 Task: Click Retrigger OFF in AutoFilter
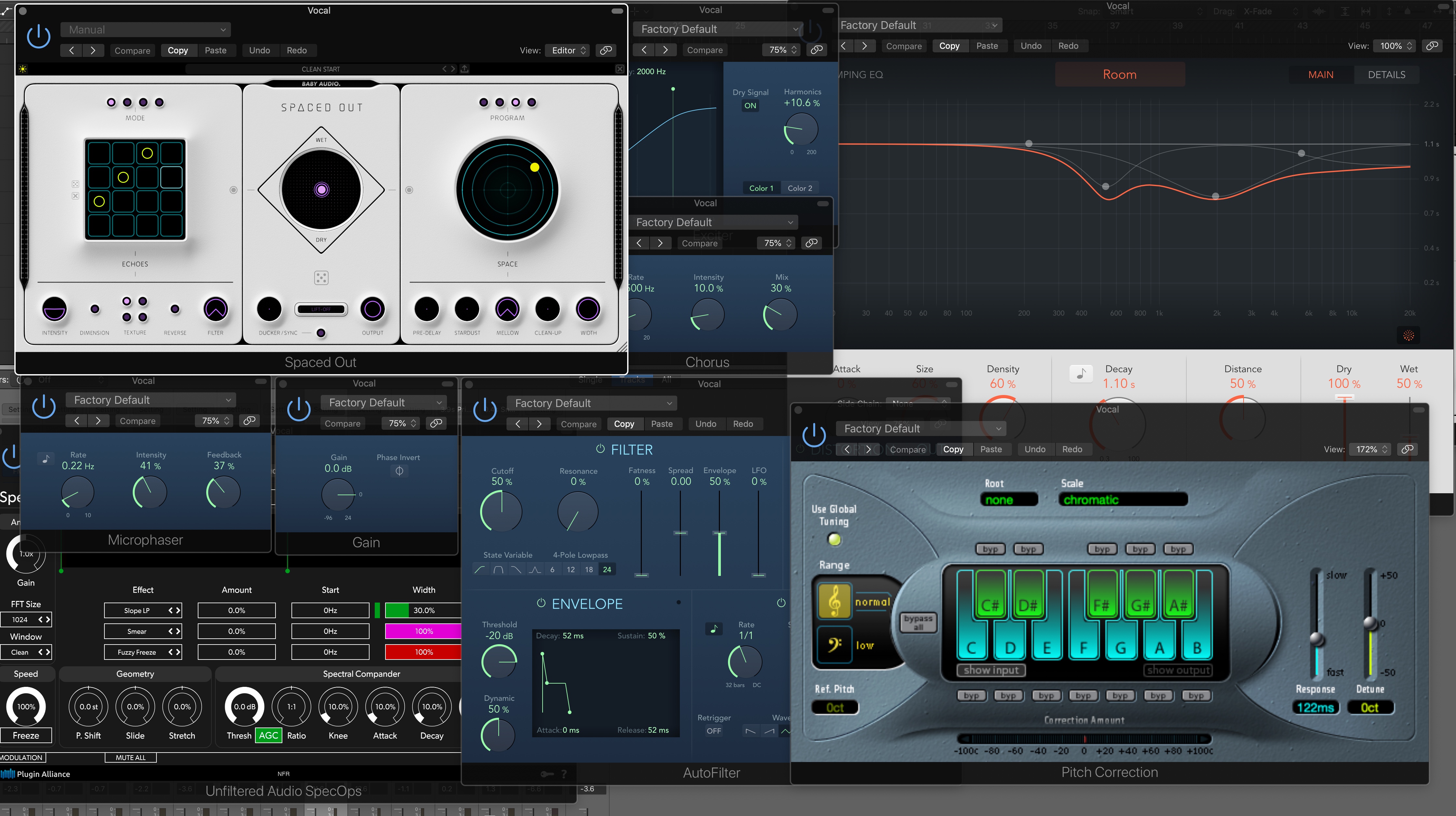tap(714, 731)
